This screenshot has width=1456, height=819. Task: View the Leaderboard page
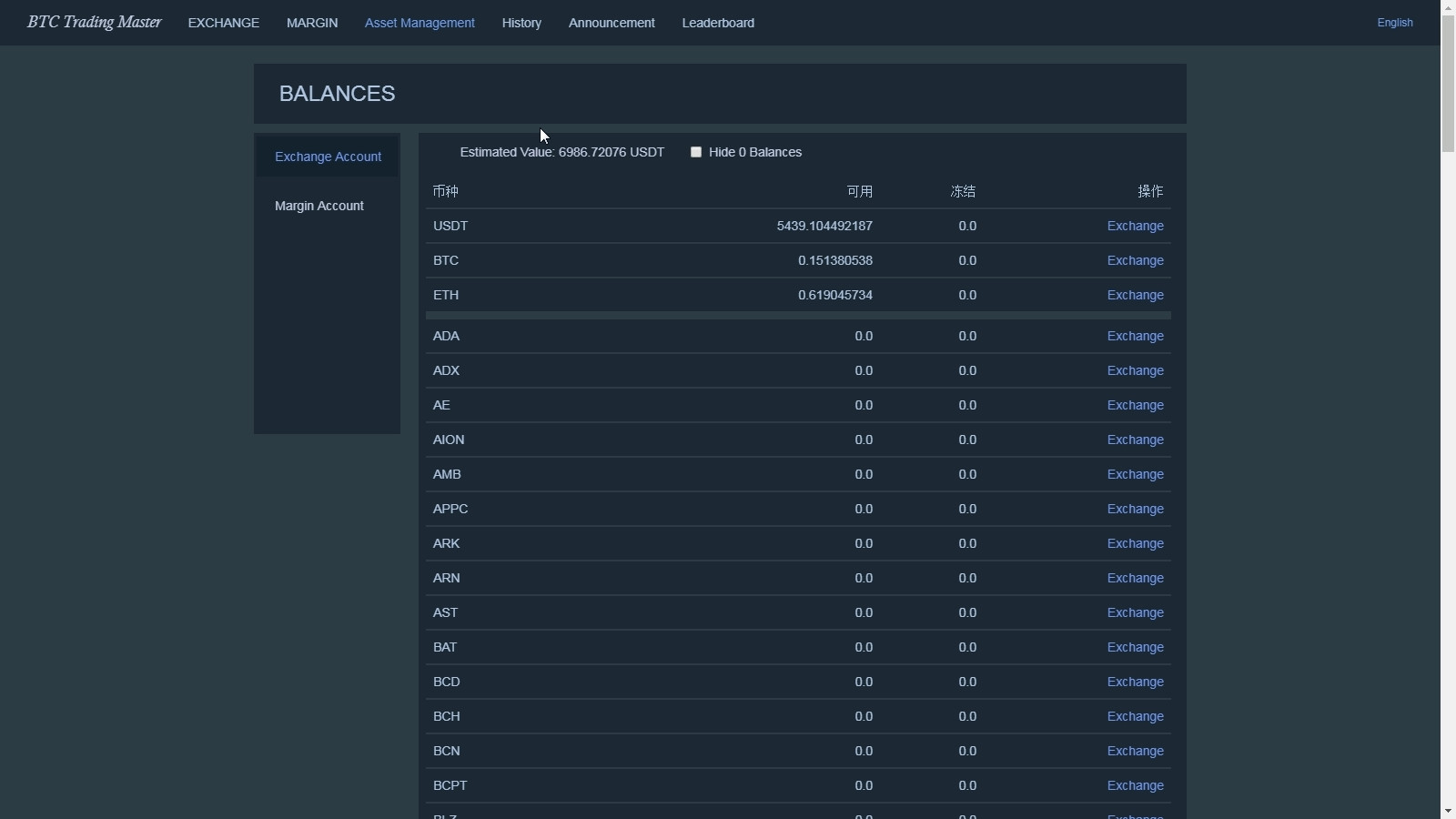[x=718, y=23]
